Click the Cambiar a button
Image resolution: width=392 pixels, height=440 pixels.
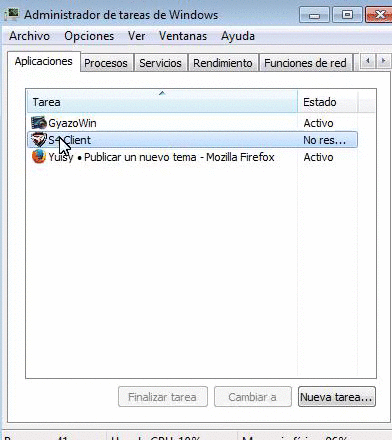[253, 397]
